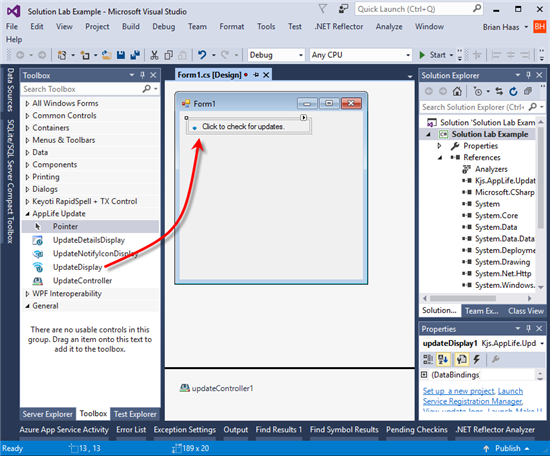Switch to Test Explorer tab

coord(135,414)
